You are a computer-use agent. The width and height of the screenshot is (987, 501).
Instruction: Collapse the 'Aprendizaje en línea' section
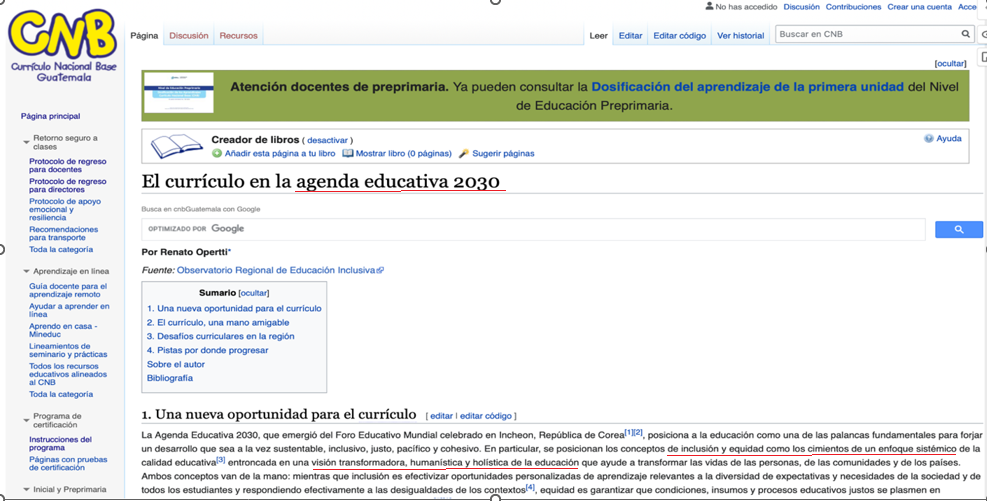click(26, 272)
